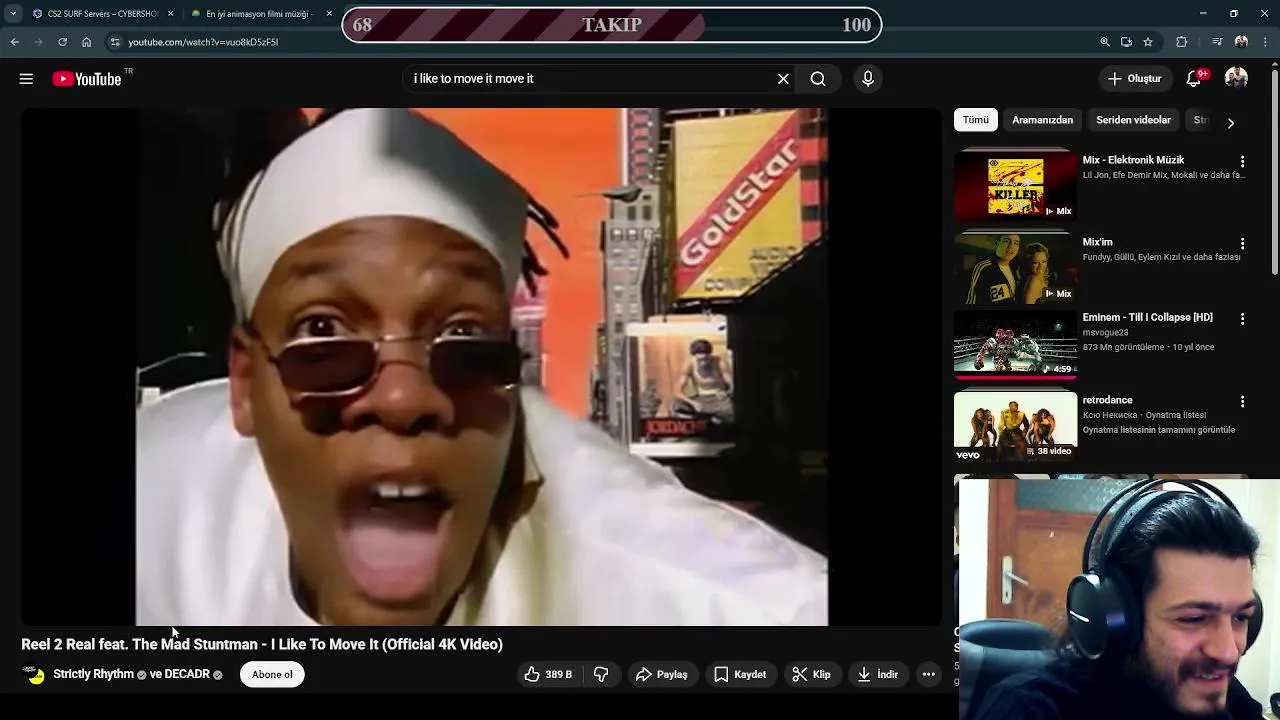Screen dimensions: 1280x720
Task: Open the Mix - Elektronik Müzik thumbnail
Action: click(1015, 185)
